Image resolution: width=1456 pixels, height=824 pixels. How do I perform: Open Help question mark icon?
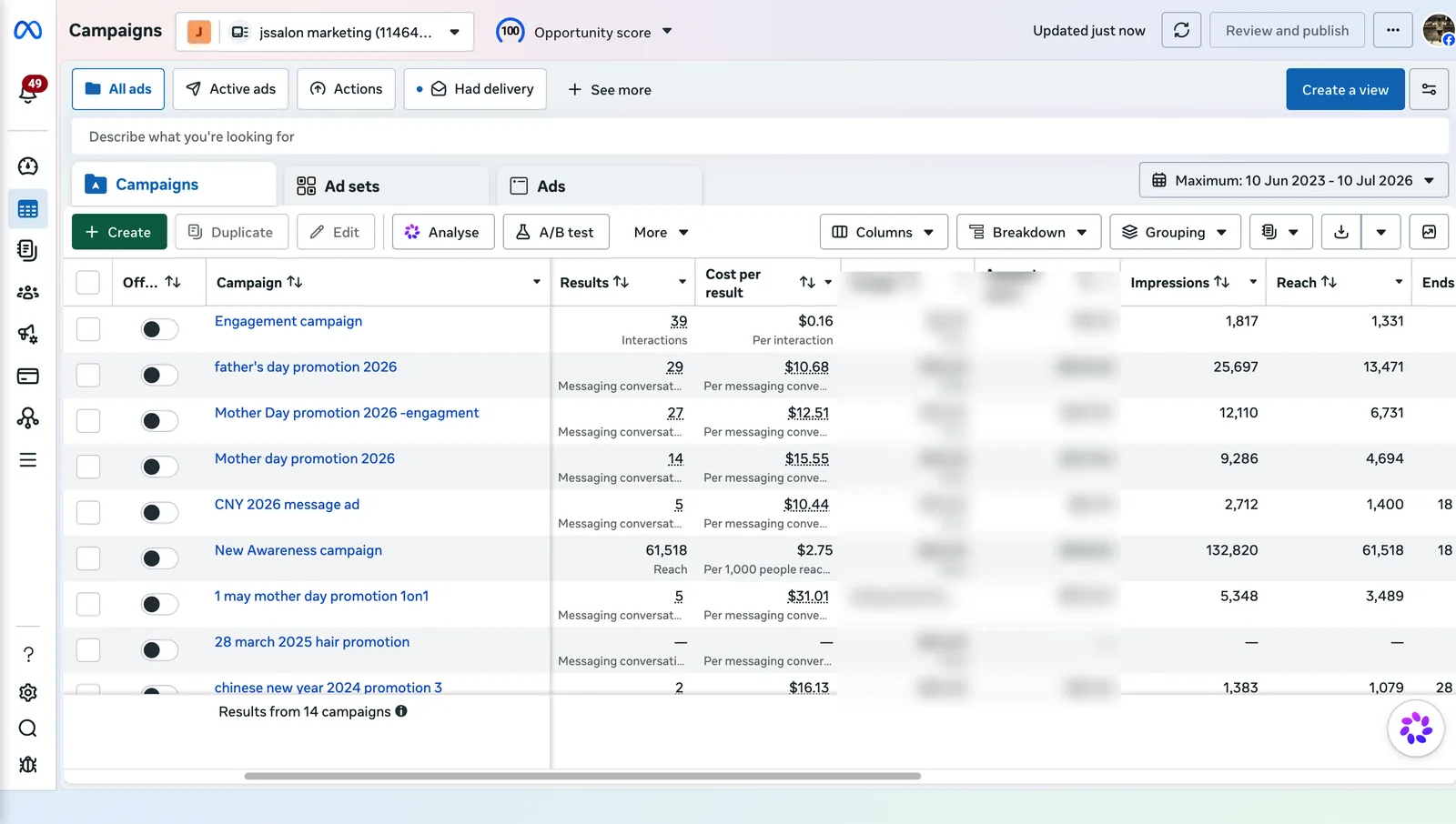(x=28, y=655)
